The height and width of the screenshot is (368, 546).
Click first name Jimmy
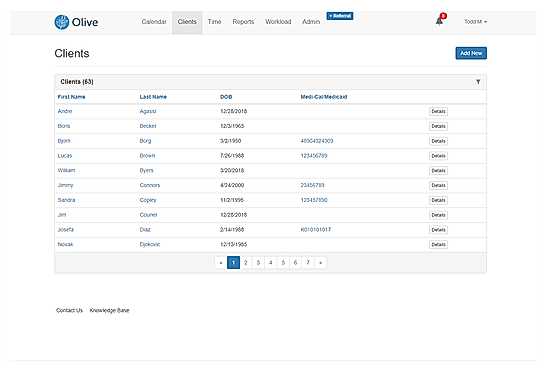(65, 185)
